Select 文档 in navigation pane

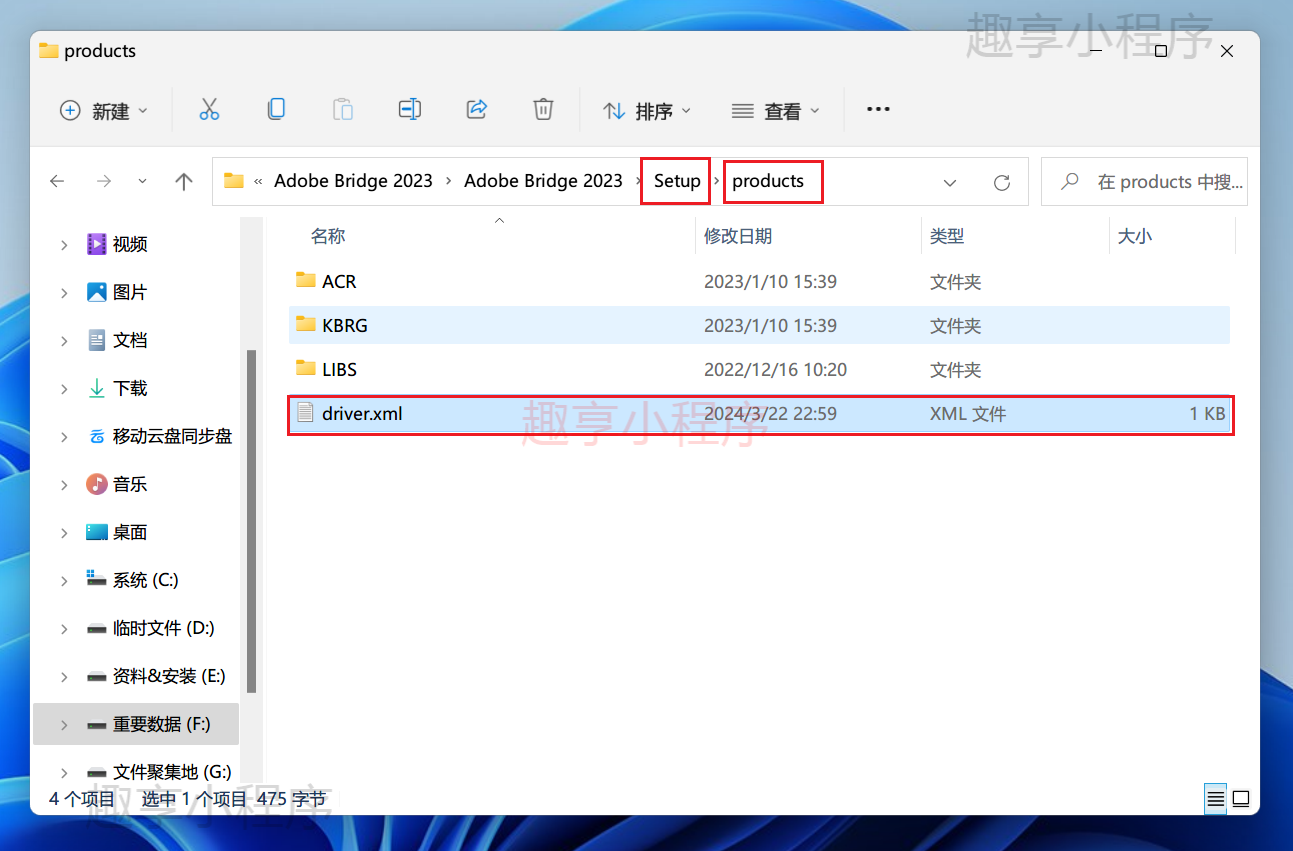pos(130,340)
